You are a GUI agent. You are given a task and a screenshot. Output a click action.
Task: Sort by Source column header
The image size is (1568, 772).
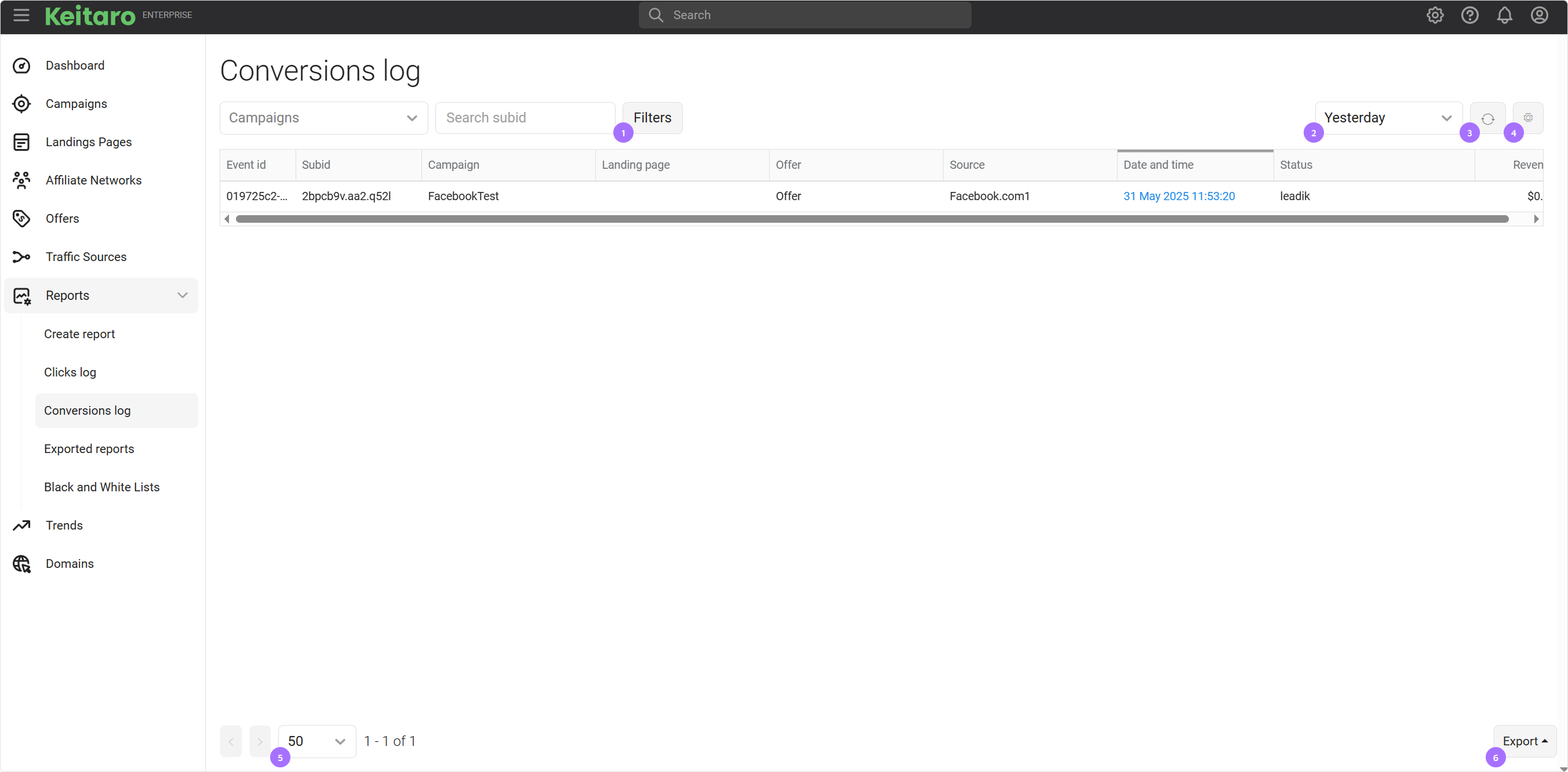click(1030, 165)
